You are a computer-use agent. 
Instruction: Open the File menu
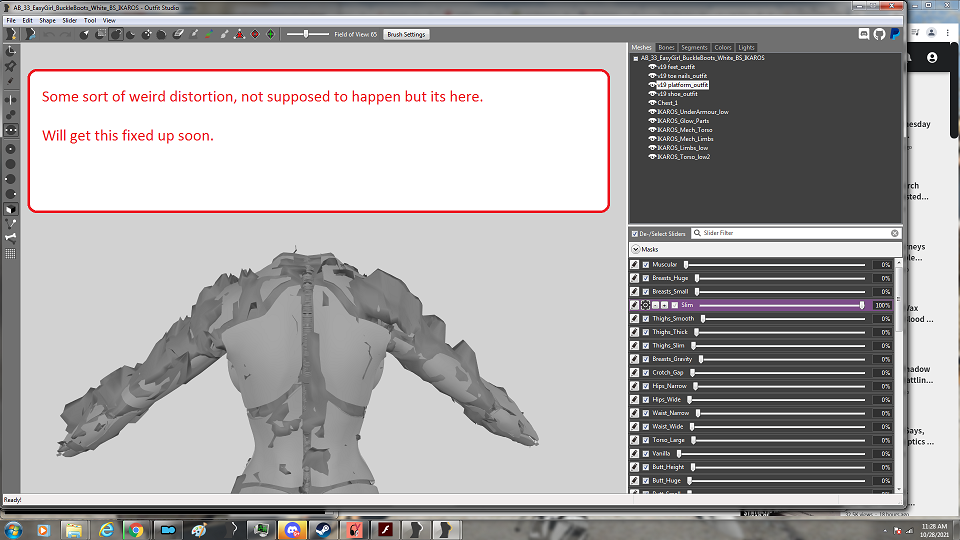pos(11,20)
